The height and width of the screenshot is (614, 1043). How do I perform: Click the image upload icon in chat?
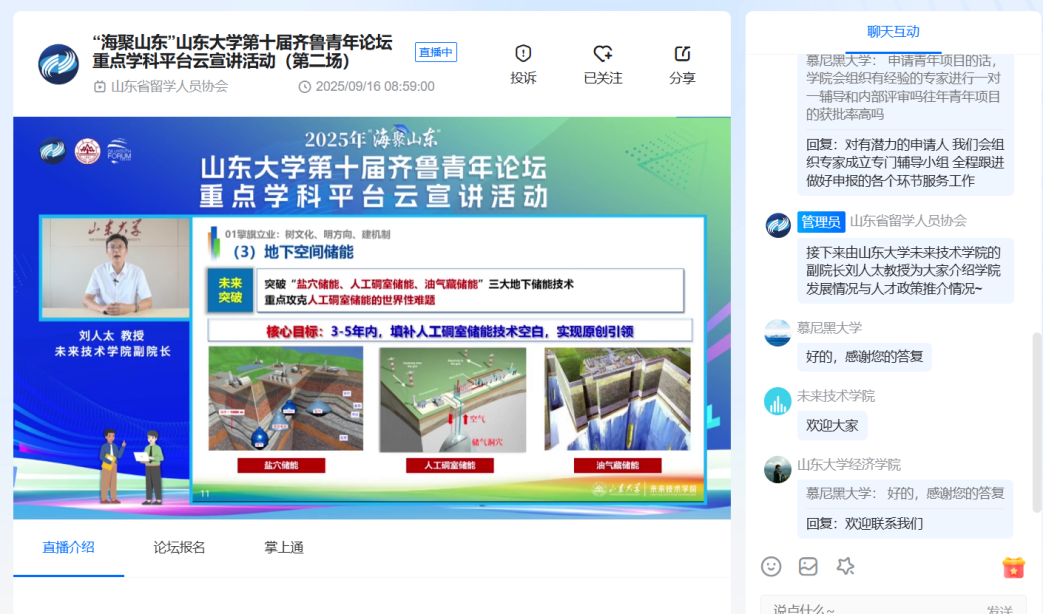coord(808,566)
